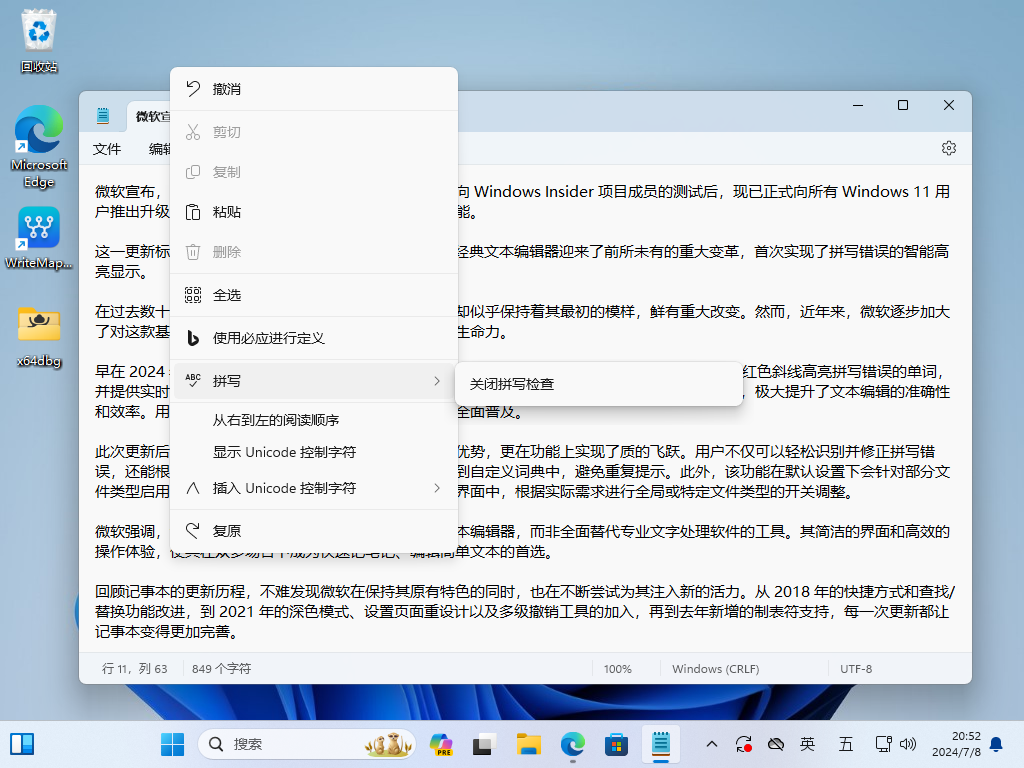Click the 100% zoom control
1024x768 pixels.
coord(618,668)
